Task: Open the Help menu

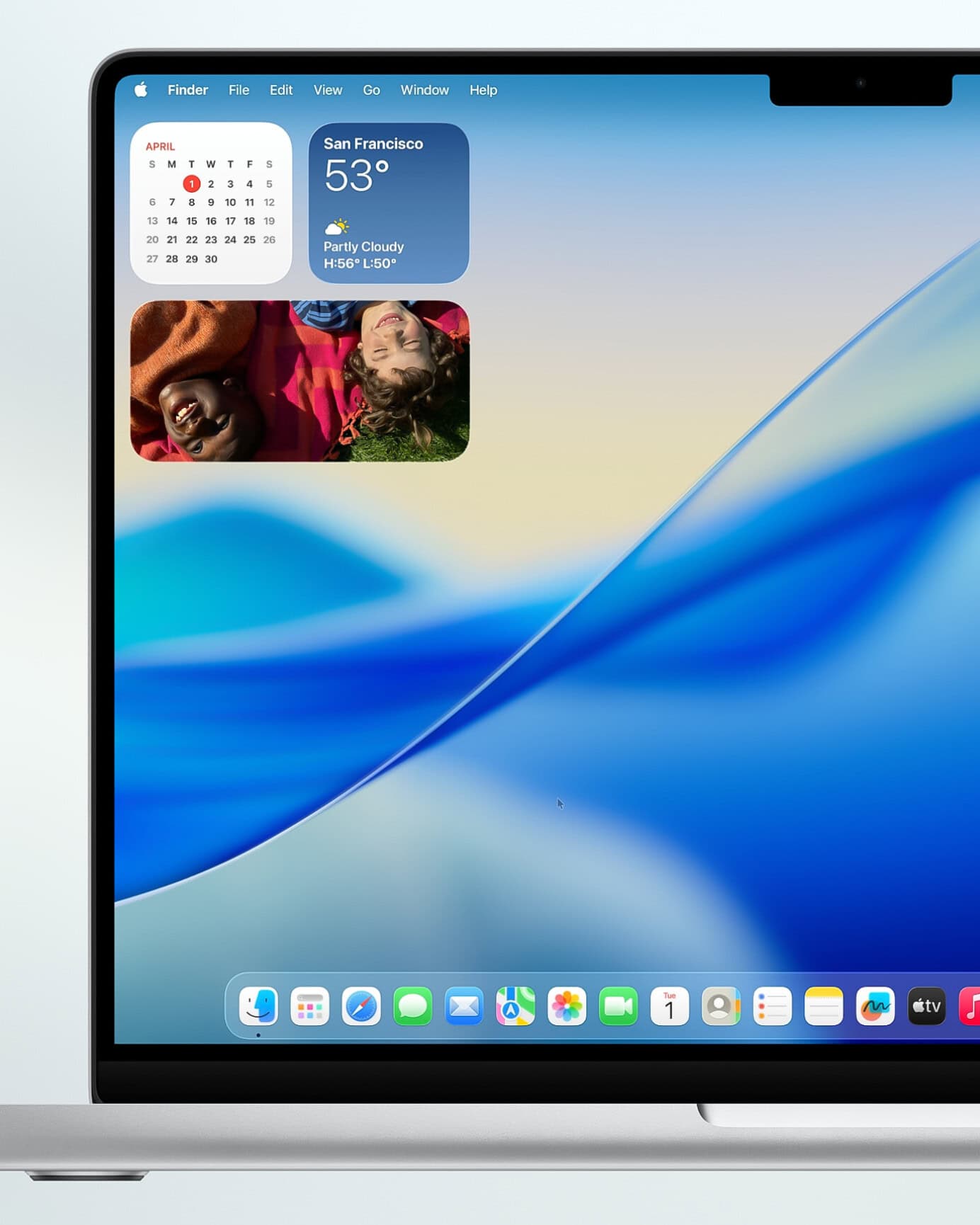Action: point(483,90)
